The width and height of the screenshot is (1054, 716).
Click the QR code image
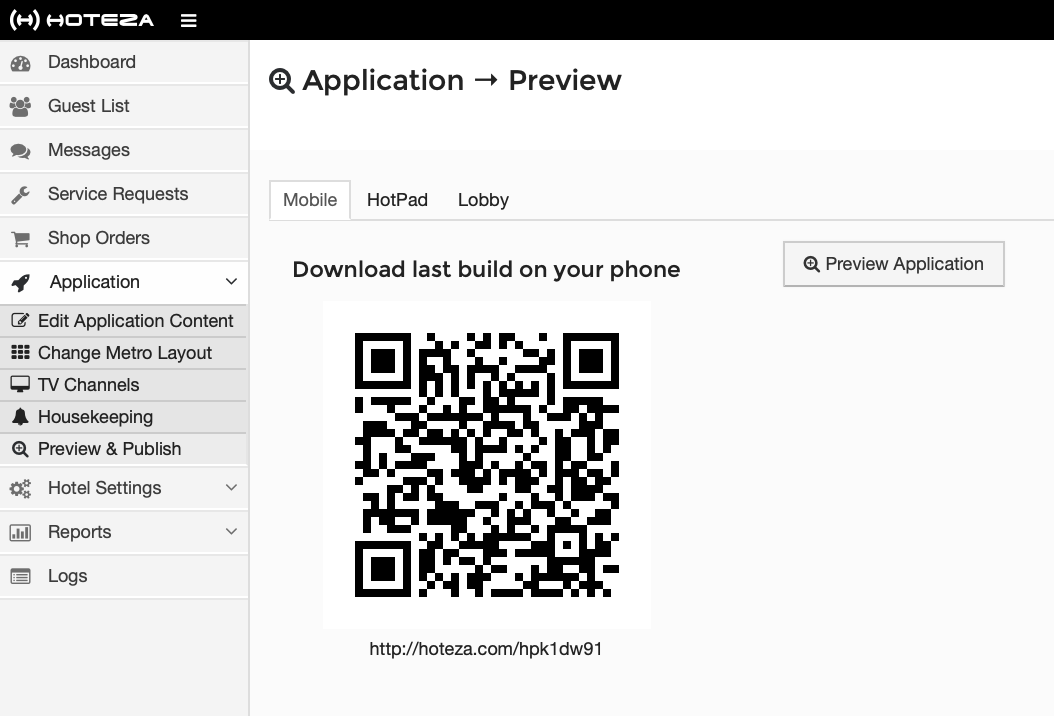click(x=487, y=465)
